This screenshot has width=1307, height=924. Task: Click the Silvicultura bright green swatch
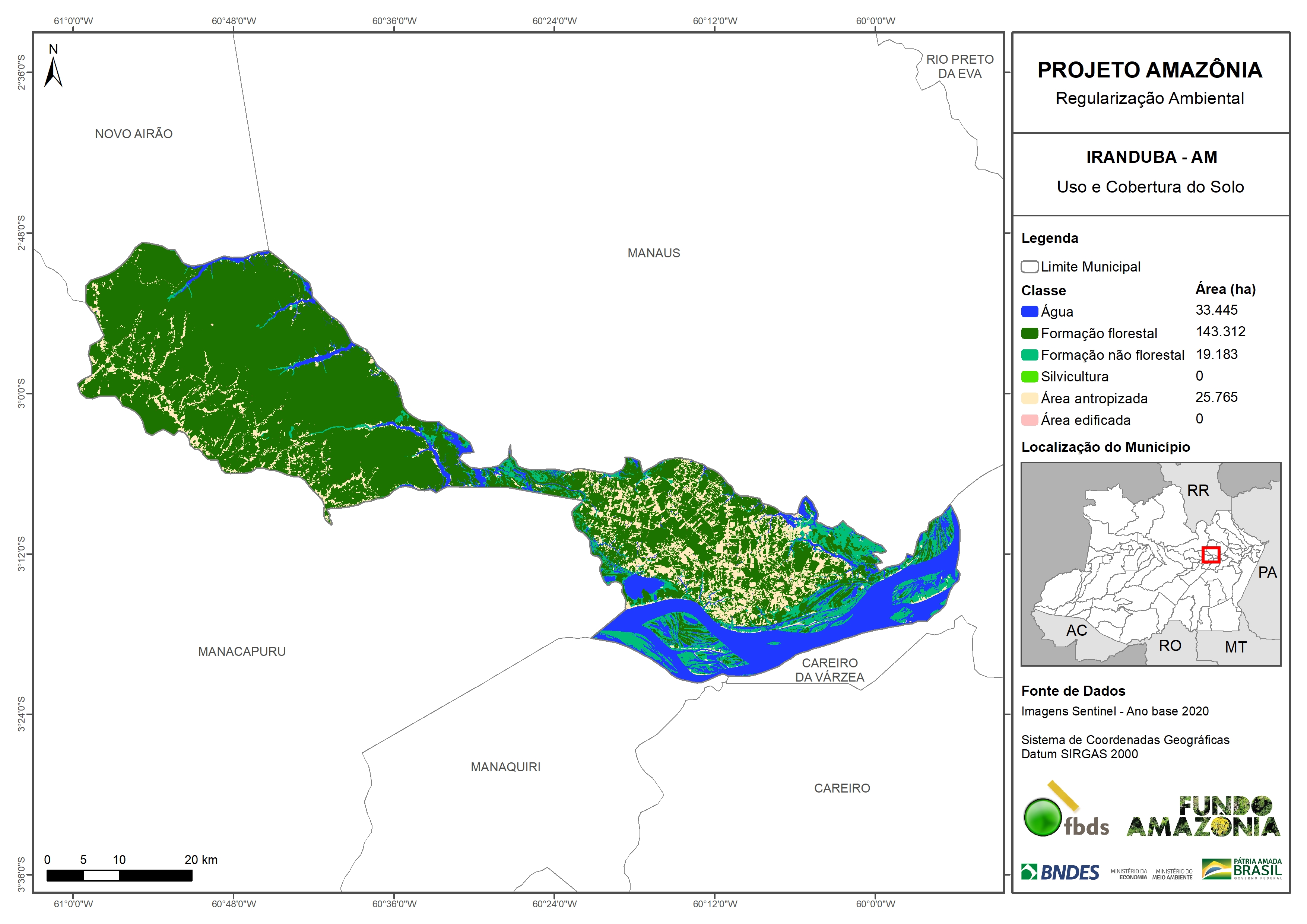1029,376
